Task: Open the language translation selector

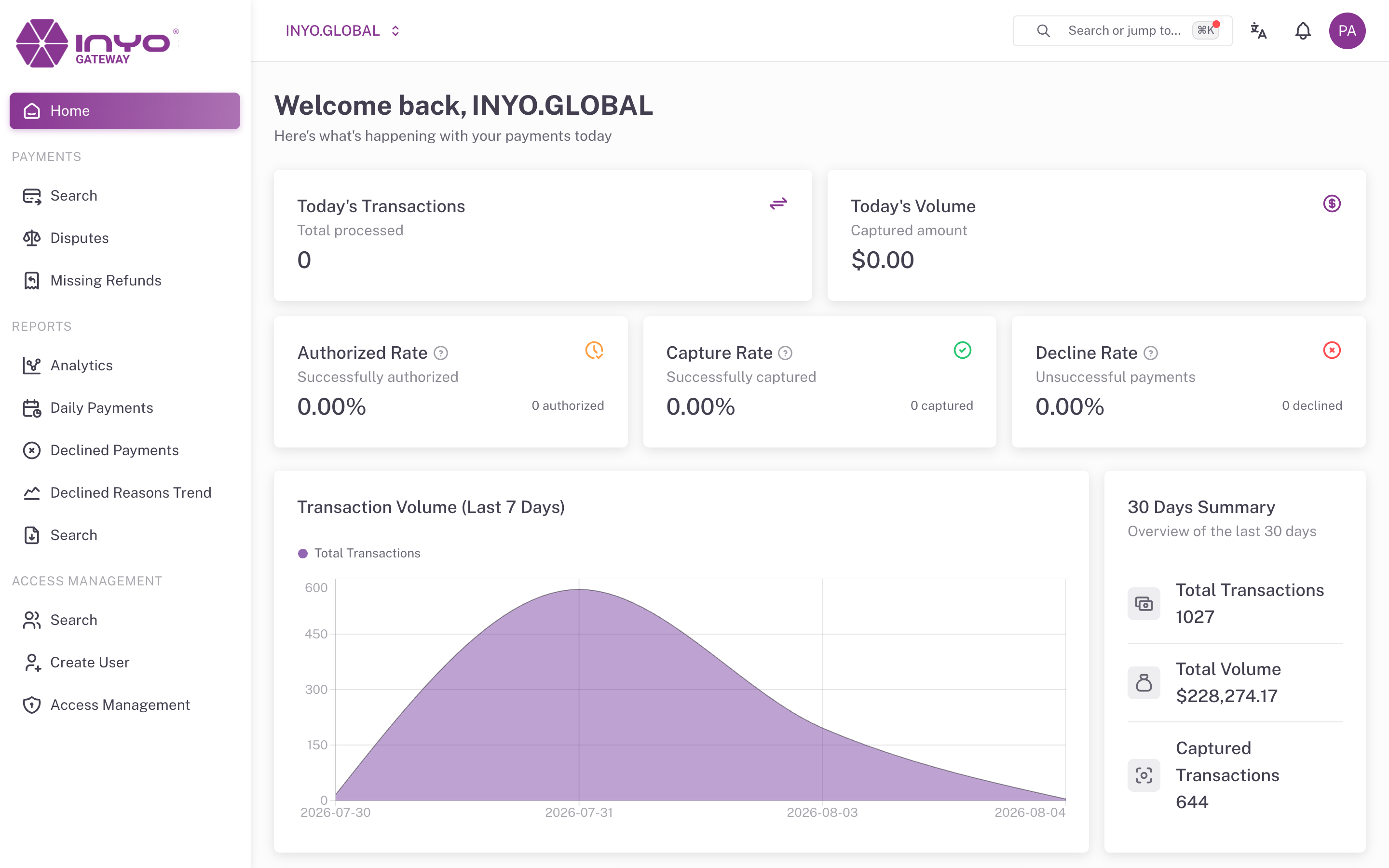Action: (1258, 30)
